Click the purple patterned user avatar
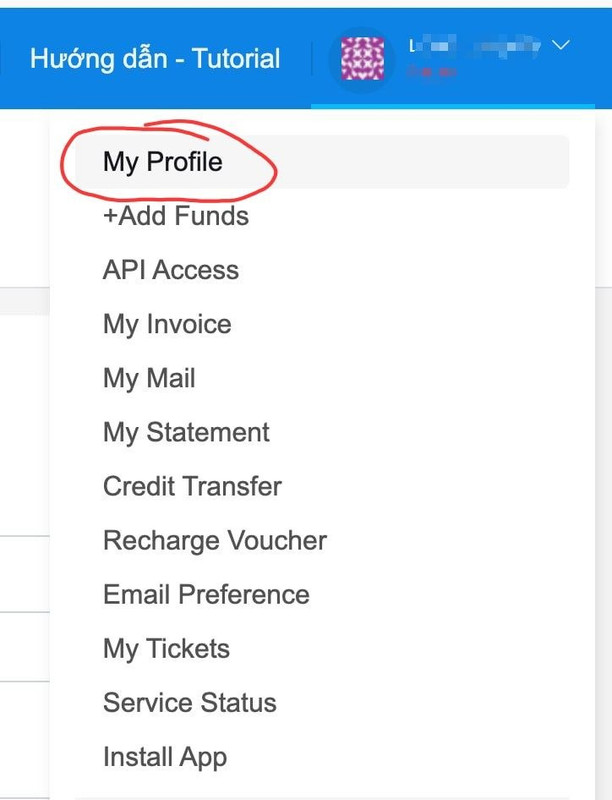The width and height of the screenshot is (612, 800). pos(363,59)
